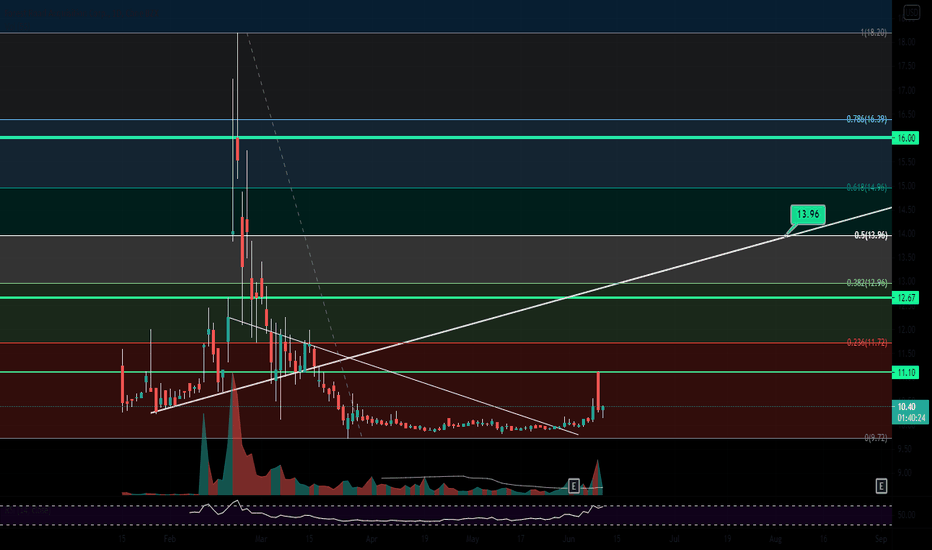This screenshot has height=550, width=932.
Task: Click the Jul label on time axis
Action: 674,539
